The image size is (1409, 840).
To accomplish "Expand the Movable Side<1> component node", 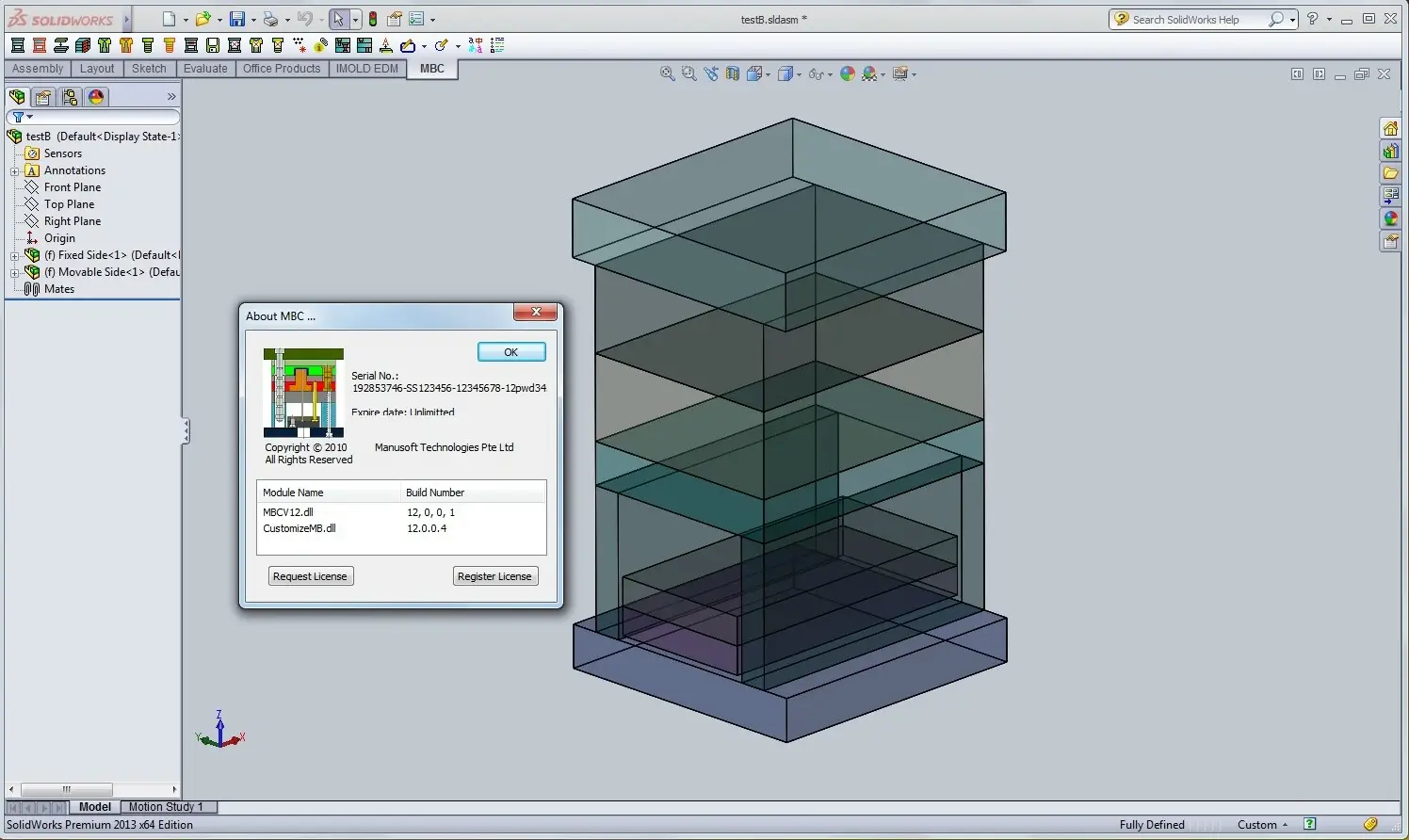I will click(x=15, y=273).
